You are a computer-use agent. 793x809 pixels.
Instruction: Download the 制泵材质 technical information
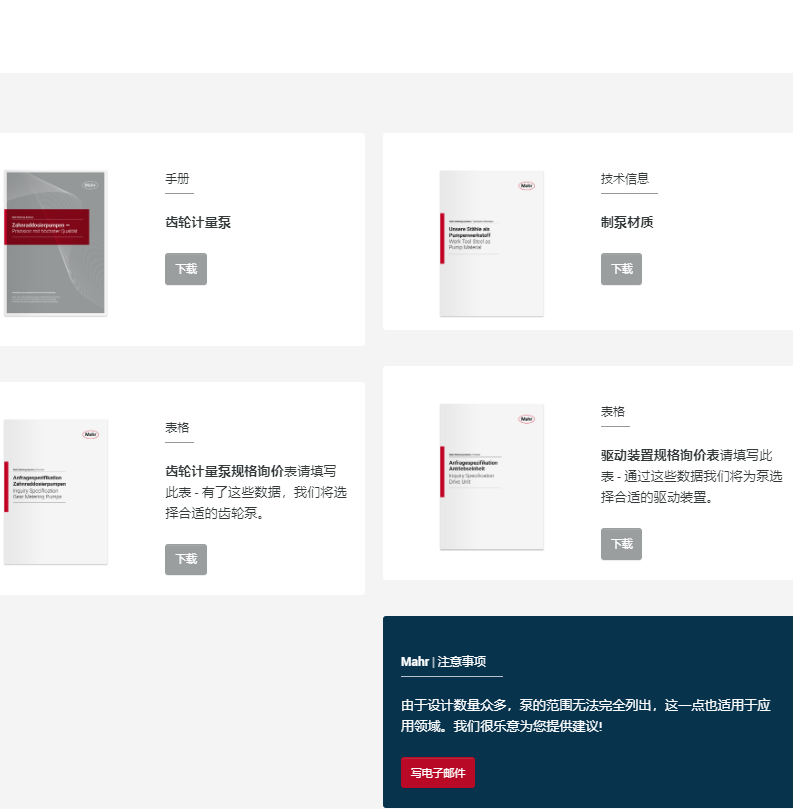[x=621, y=269]
